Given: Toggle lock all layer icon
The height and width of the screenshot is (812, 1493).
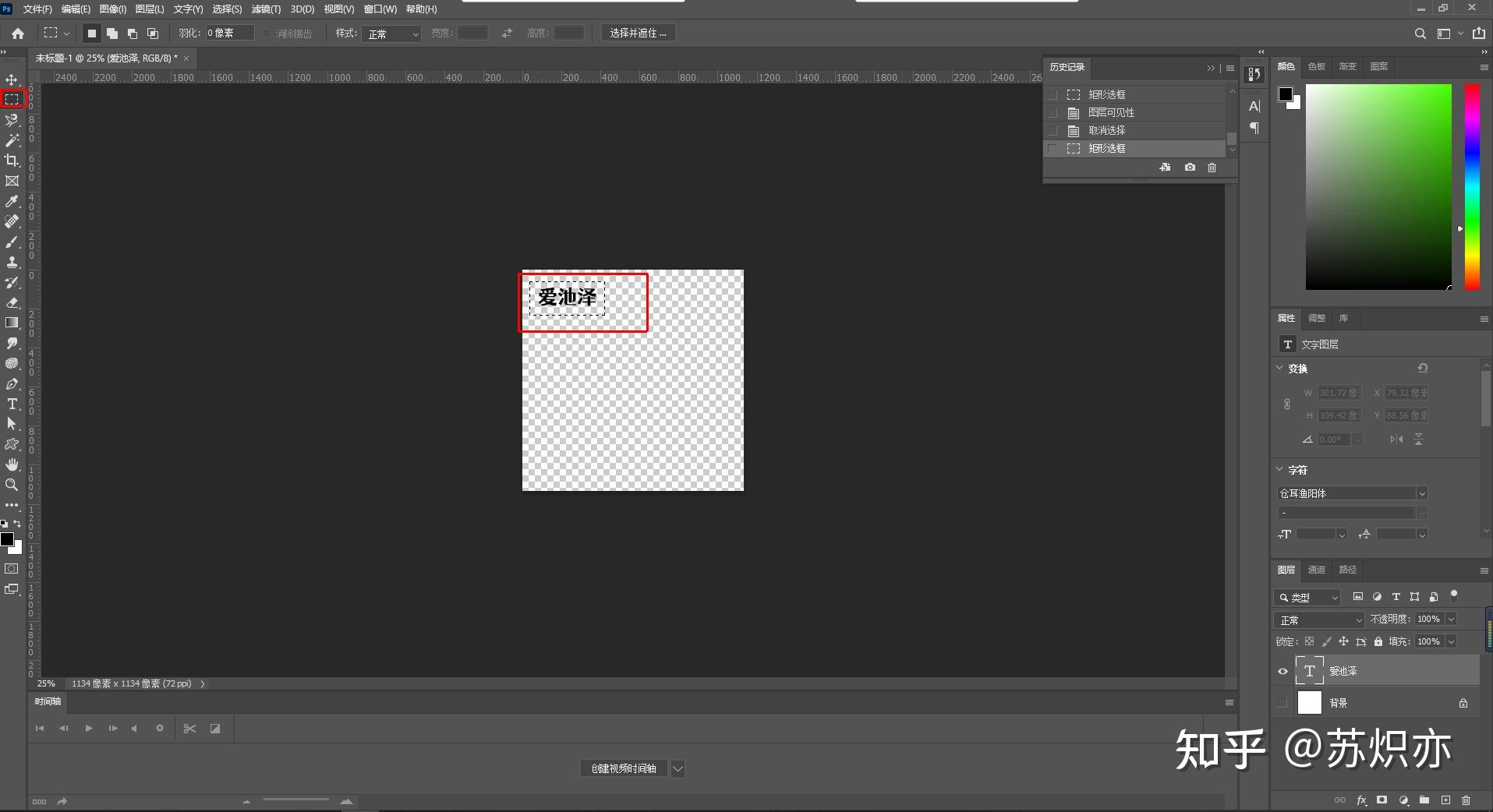Looking at the screenshot, I should point(1378,641).
